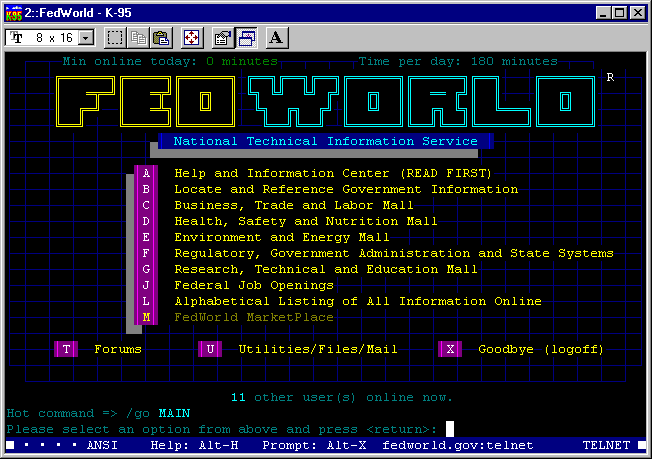Click menu letter C in purple bar
Viewport: 652px width, 459px height.
[x=146, y=205]
